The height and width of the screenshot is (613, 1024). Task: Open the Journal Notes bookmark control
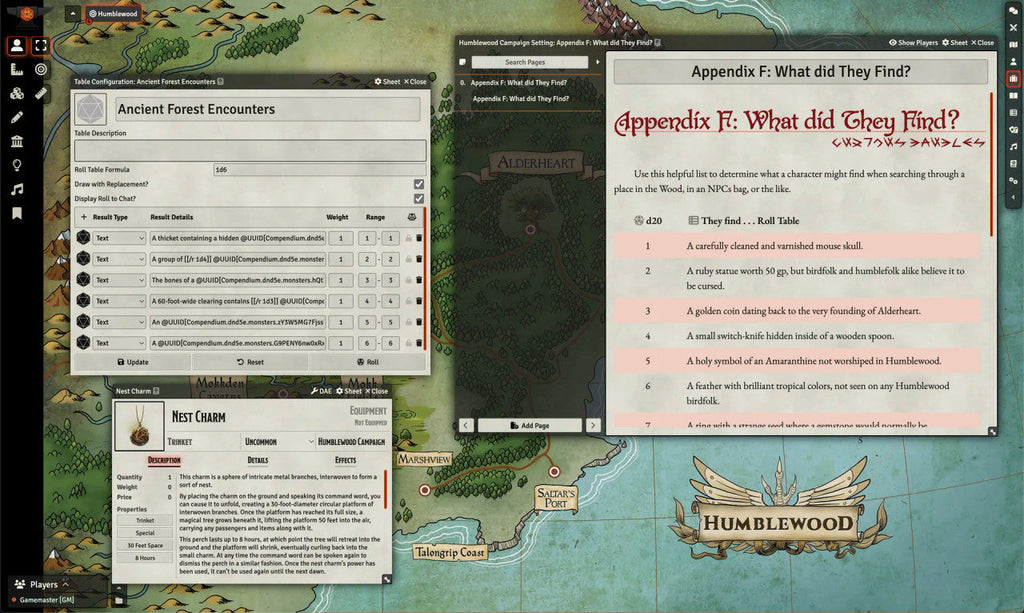[x=17, y=213]
